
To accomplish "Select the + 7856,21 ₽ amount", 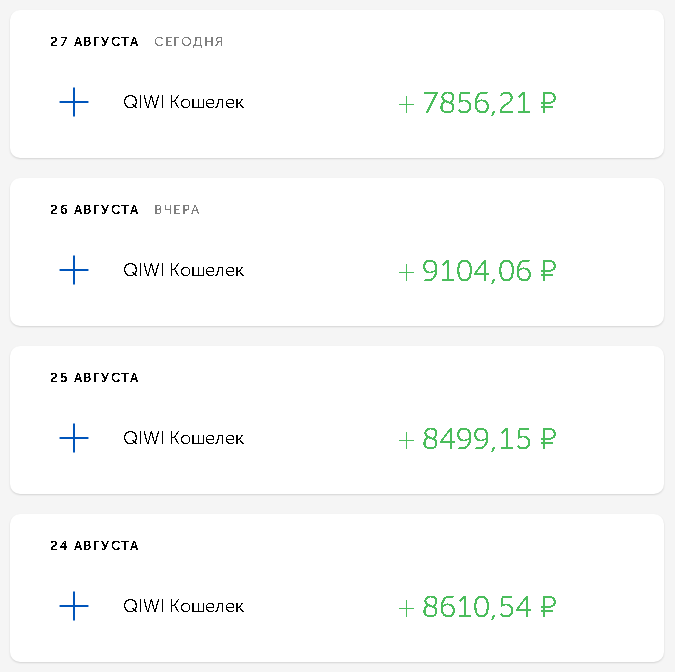I will pyautogui.click(x=477, y=103).
